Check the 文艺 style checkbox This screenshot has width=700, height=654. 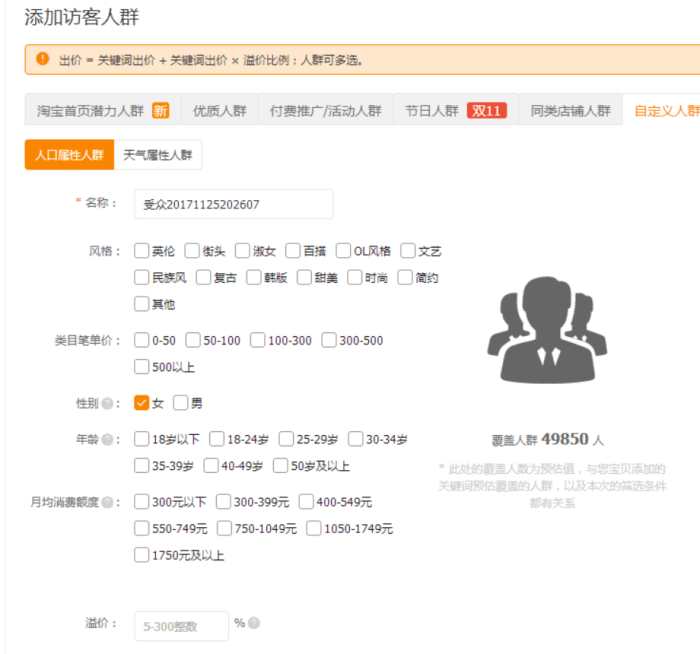tap(408, 251)
